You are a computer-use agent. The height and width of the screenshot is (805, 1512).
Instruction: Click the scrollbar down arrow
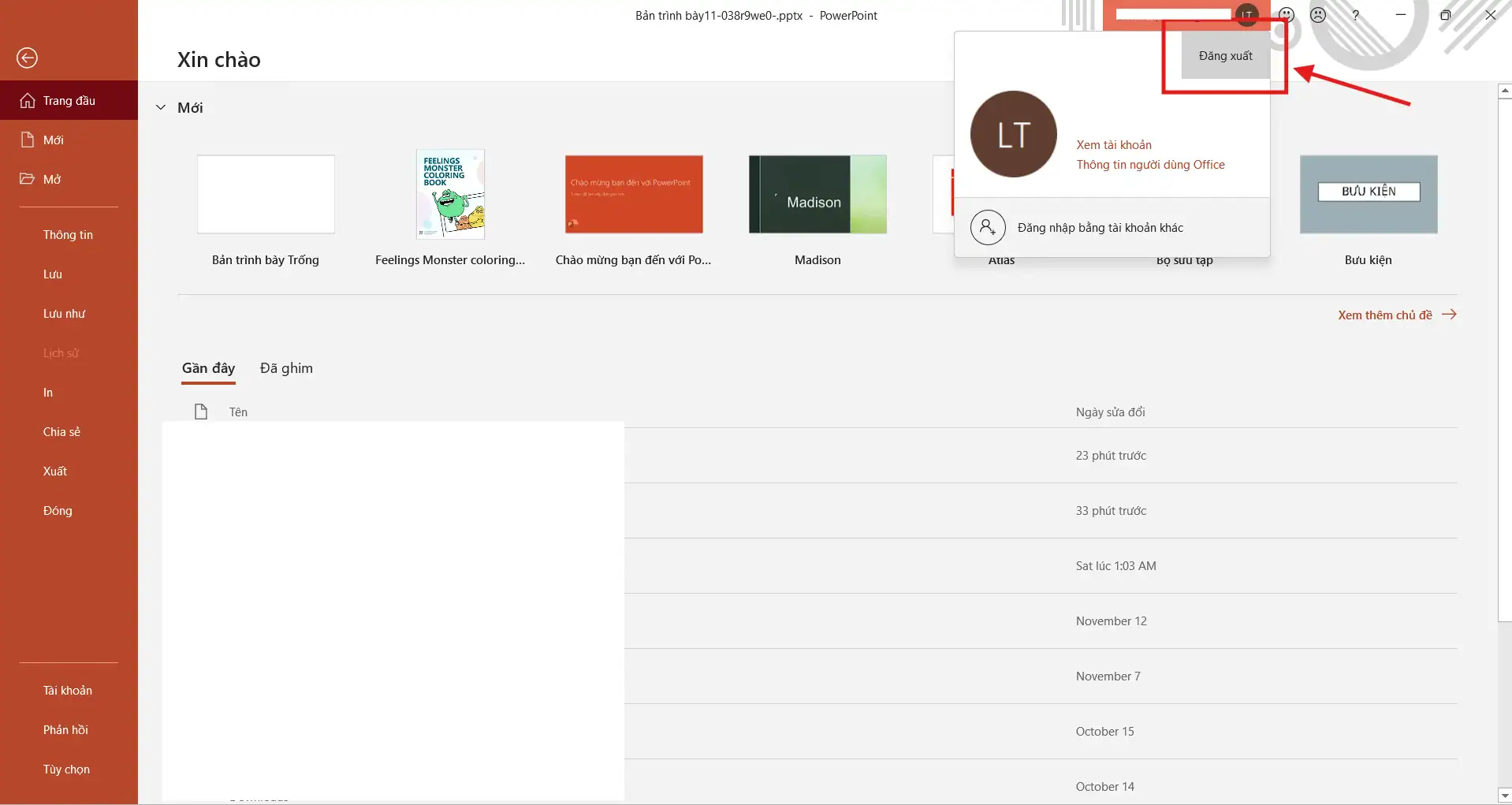tap(1504, 795)
